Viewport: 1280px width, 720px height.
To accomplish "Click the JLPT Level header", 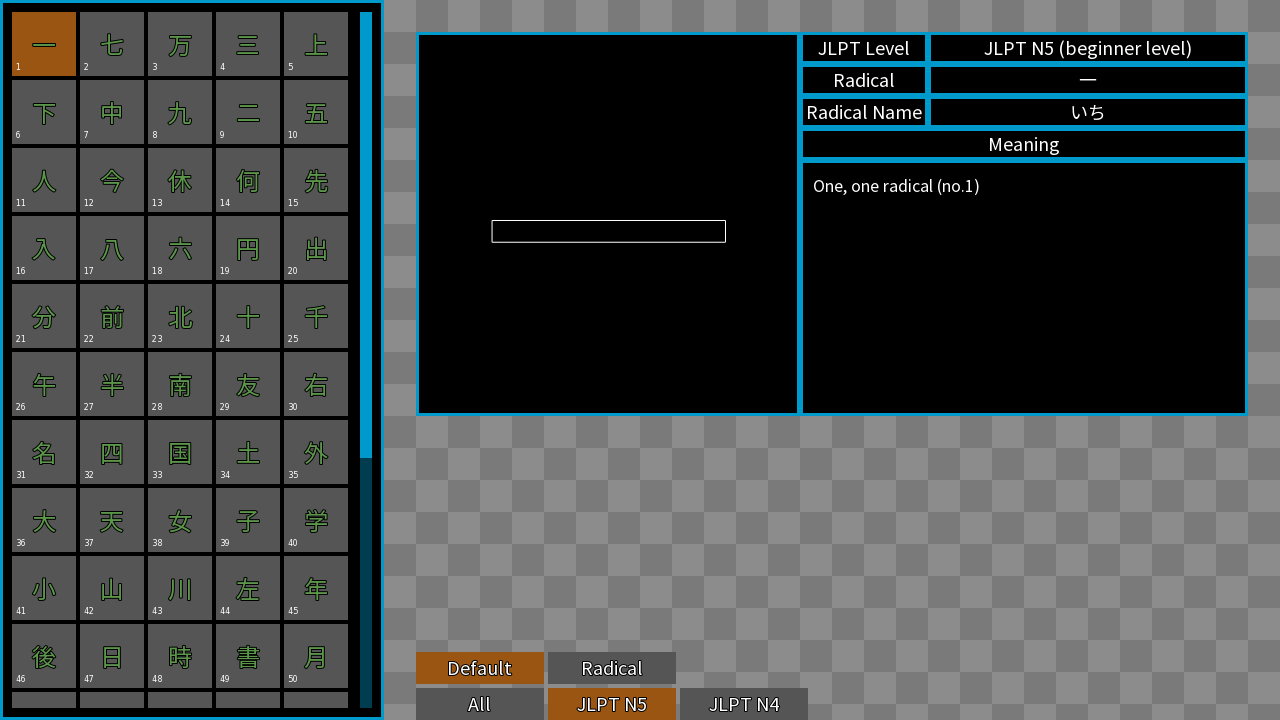I will pyautogui.click(x=863, y=48).
